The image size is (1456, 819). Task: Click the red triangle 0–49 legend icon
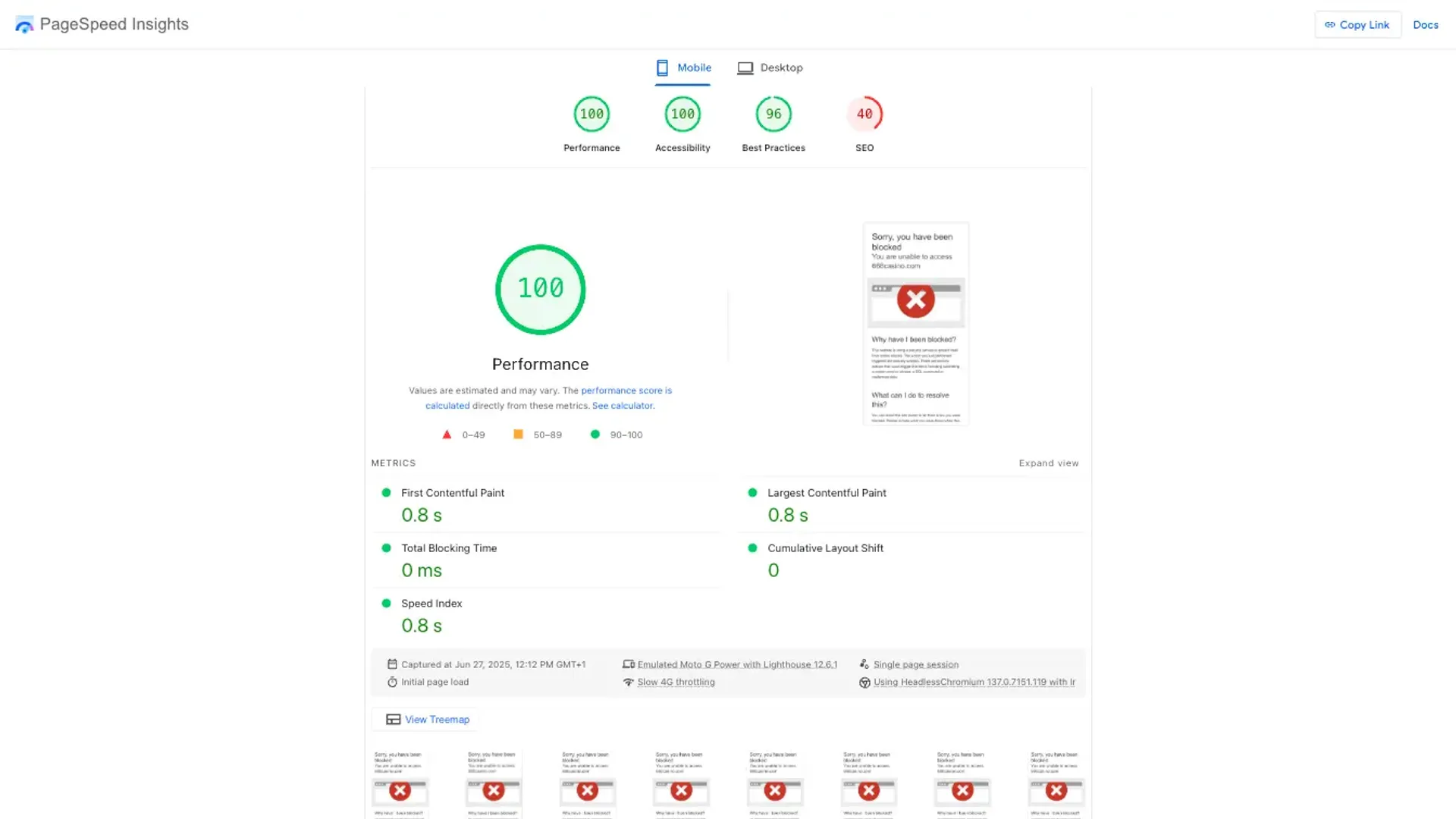(x=447, y=435)
